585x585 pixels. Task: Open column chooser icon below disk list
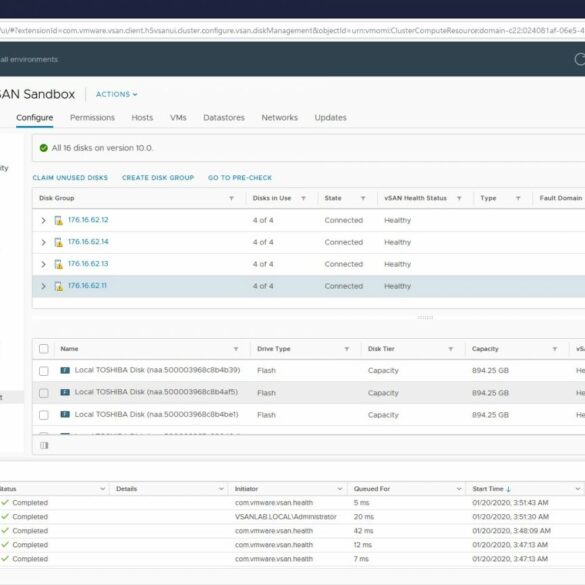[44, 445]
